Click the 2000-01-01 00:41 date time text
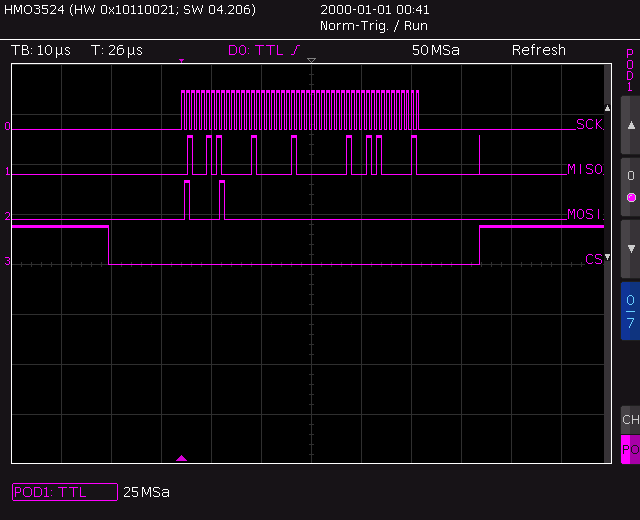The width and height of the screenshot is (640, 520). click(x=375, y=9)
